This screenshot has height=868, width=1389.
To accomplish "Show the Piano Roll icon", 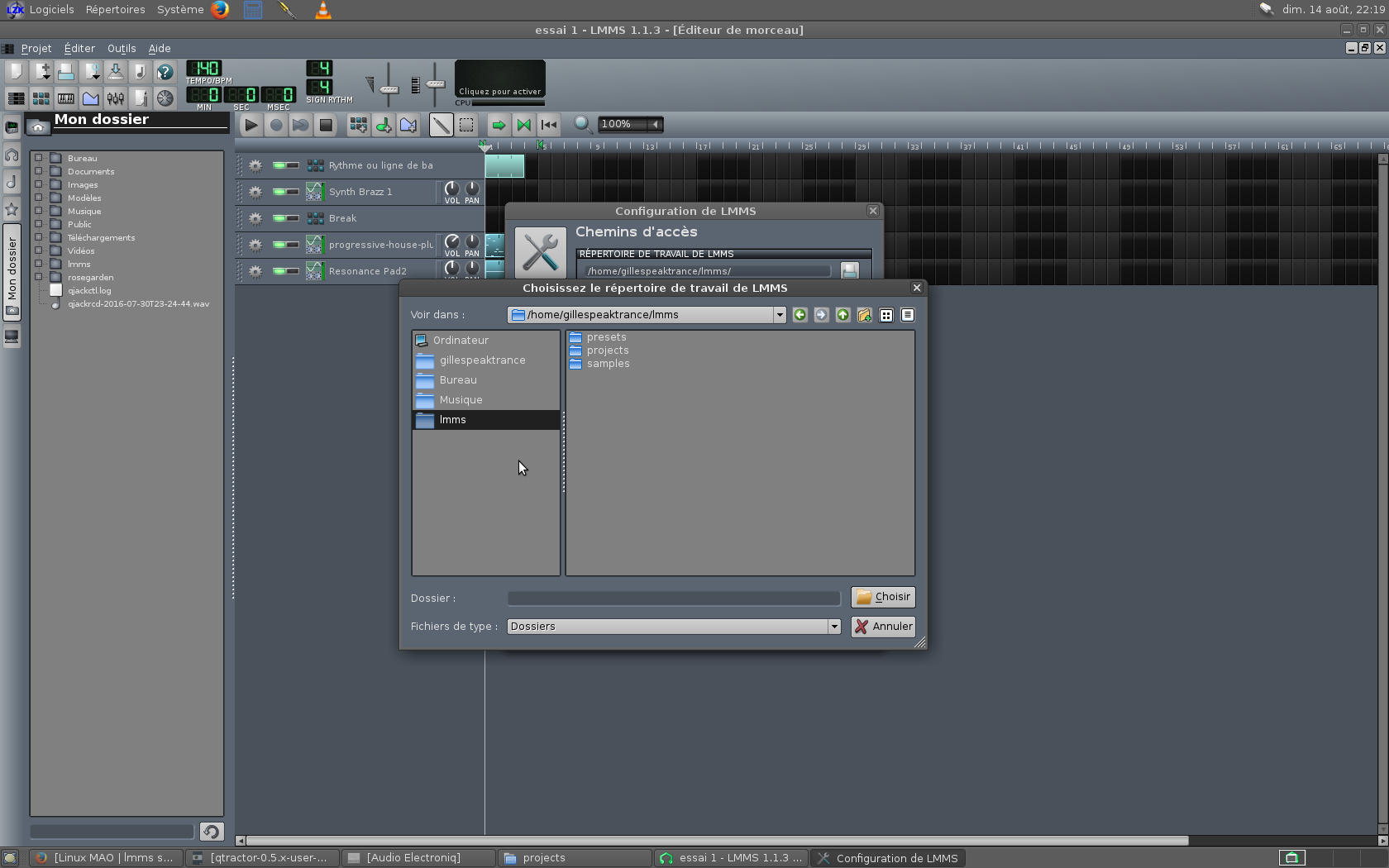I will click(65, 98).
